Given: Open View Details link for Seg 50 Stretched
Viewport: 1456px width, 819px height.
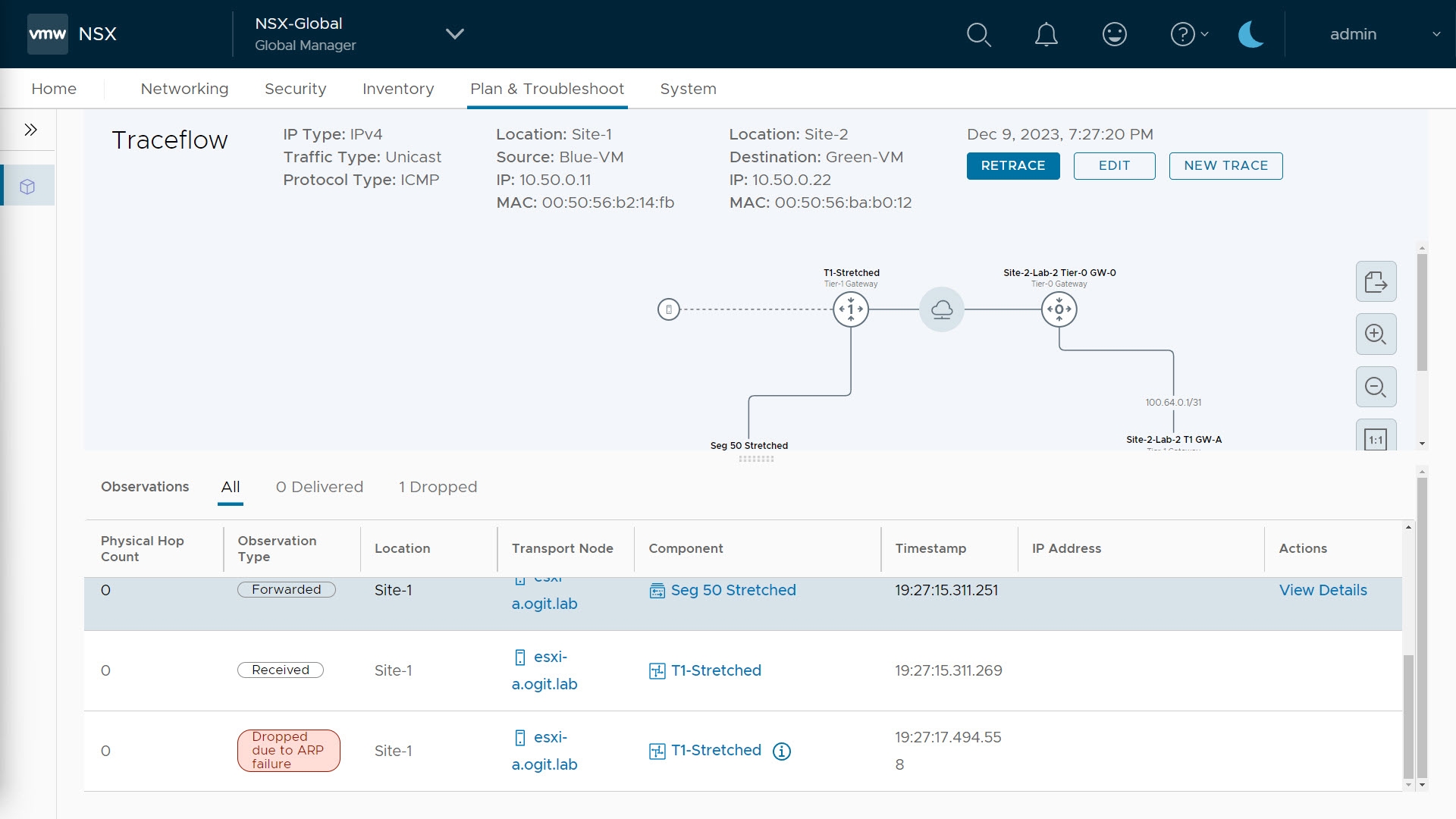Looking at the screenshot, I should pos(1323,590).
